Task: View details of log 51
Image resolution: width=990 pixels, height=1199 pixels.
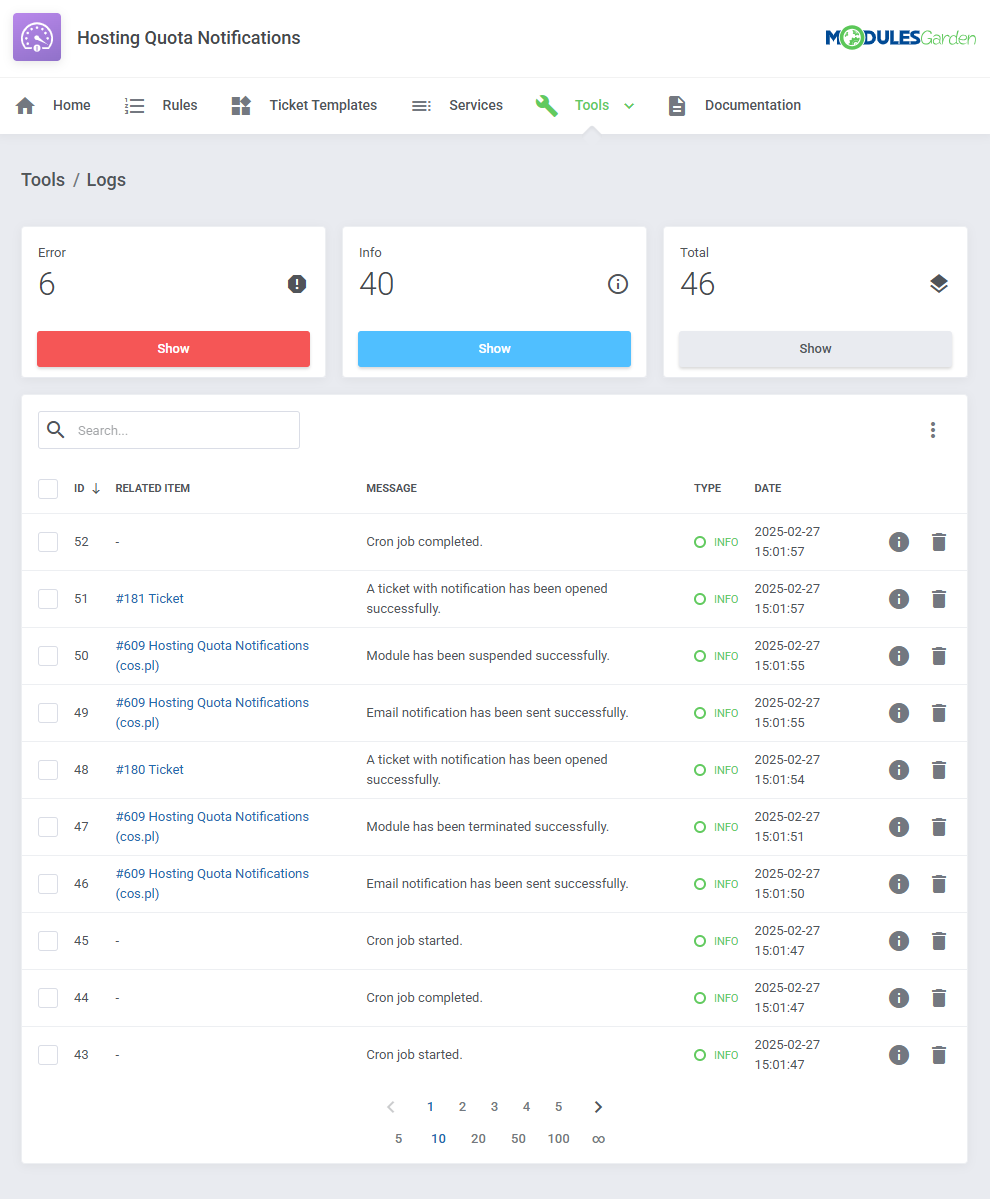Action: pyautogui.click(x=899, y=599)
